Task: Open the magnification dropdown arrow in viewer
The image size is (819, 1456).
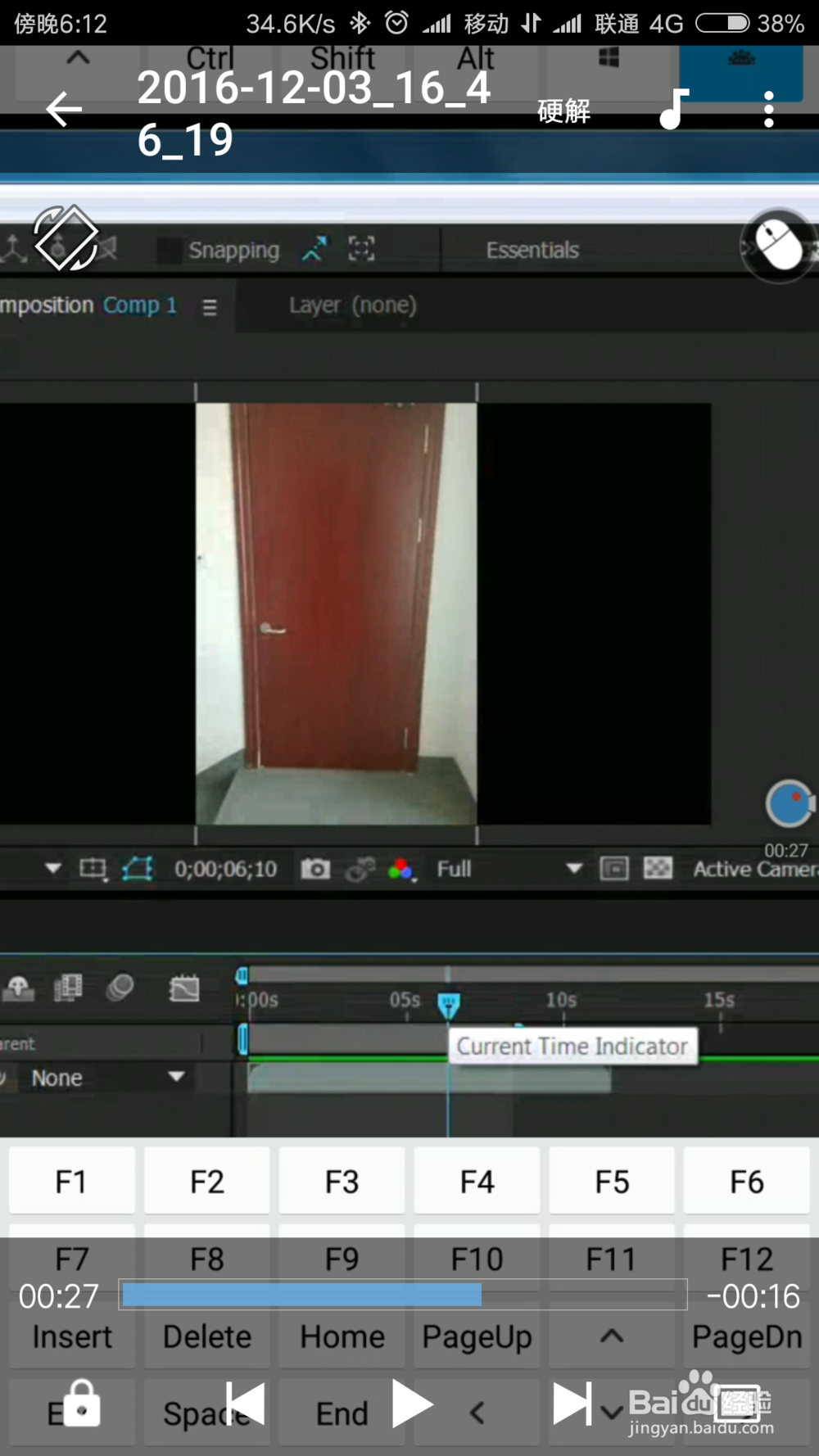Action: 53,868
